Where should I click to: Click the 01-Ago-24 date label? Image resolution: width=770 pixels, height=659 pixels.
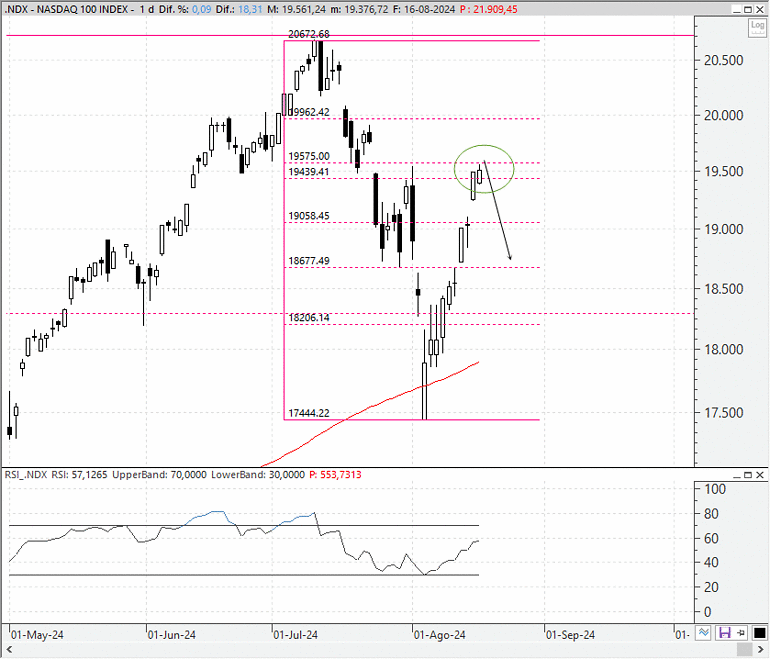(x=440, y=635)
